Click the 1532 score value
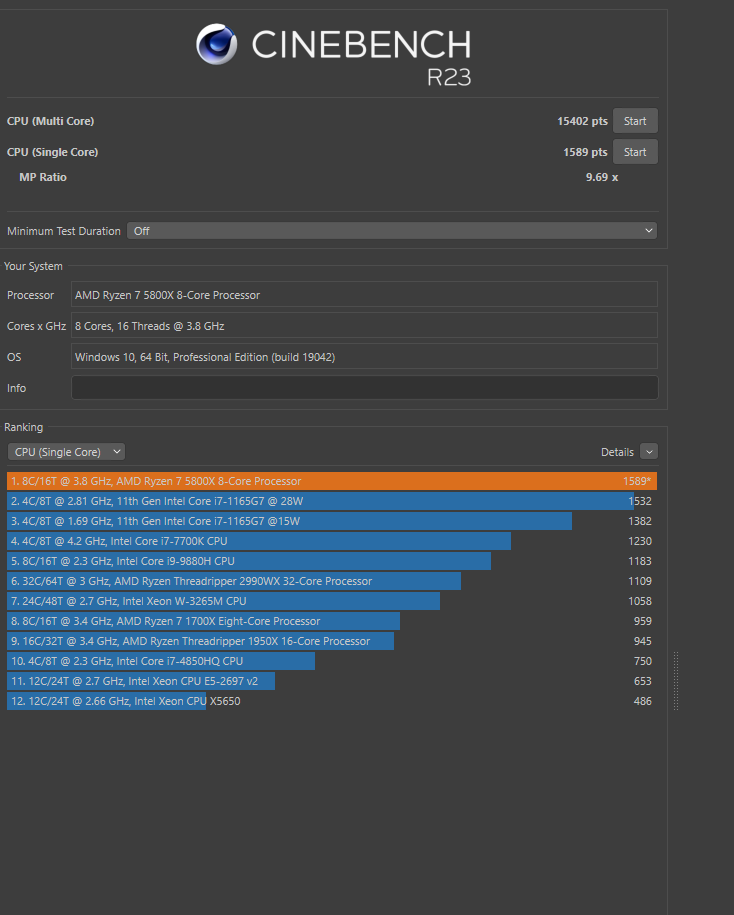Viewport: 734px width, 915px height. pos(640,501)
